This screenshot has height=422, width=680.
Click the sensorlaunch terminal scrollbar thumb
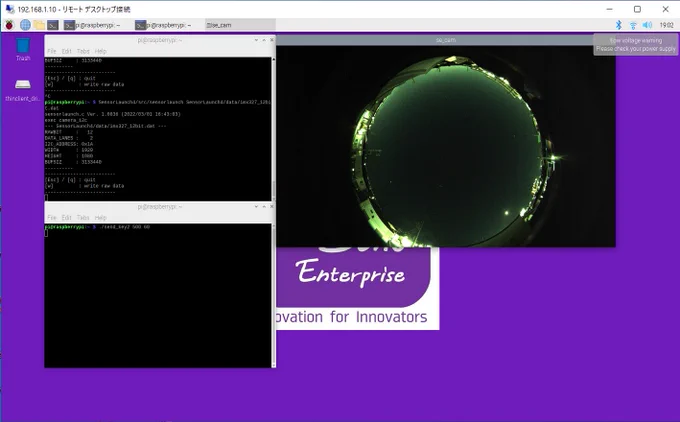273,189
